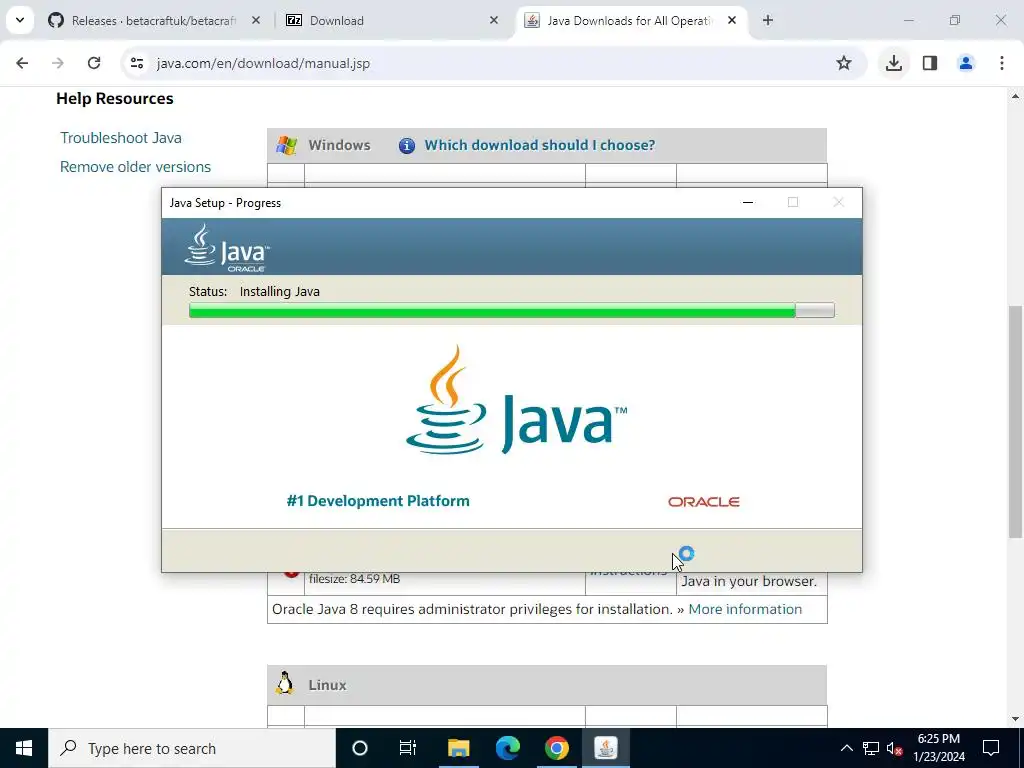Viewport: 1024px width, 768px height.
Task: Switch to Google Chrome in taskbar
Action: pyautogui.click(x=556, y=748)
